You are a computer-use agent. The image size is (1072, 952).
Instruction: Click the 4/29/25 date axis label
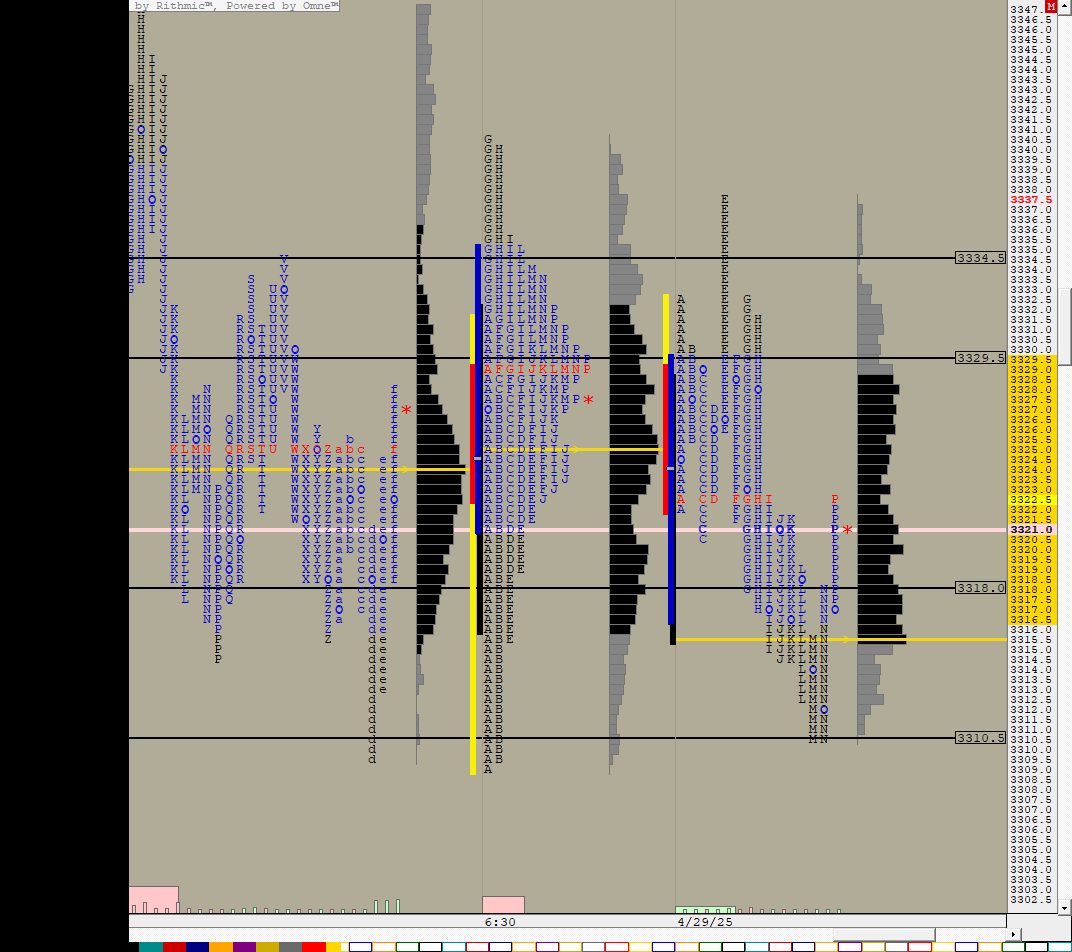tap(705, 922)
